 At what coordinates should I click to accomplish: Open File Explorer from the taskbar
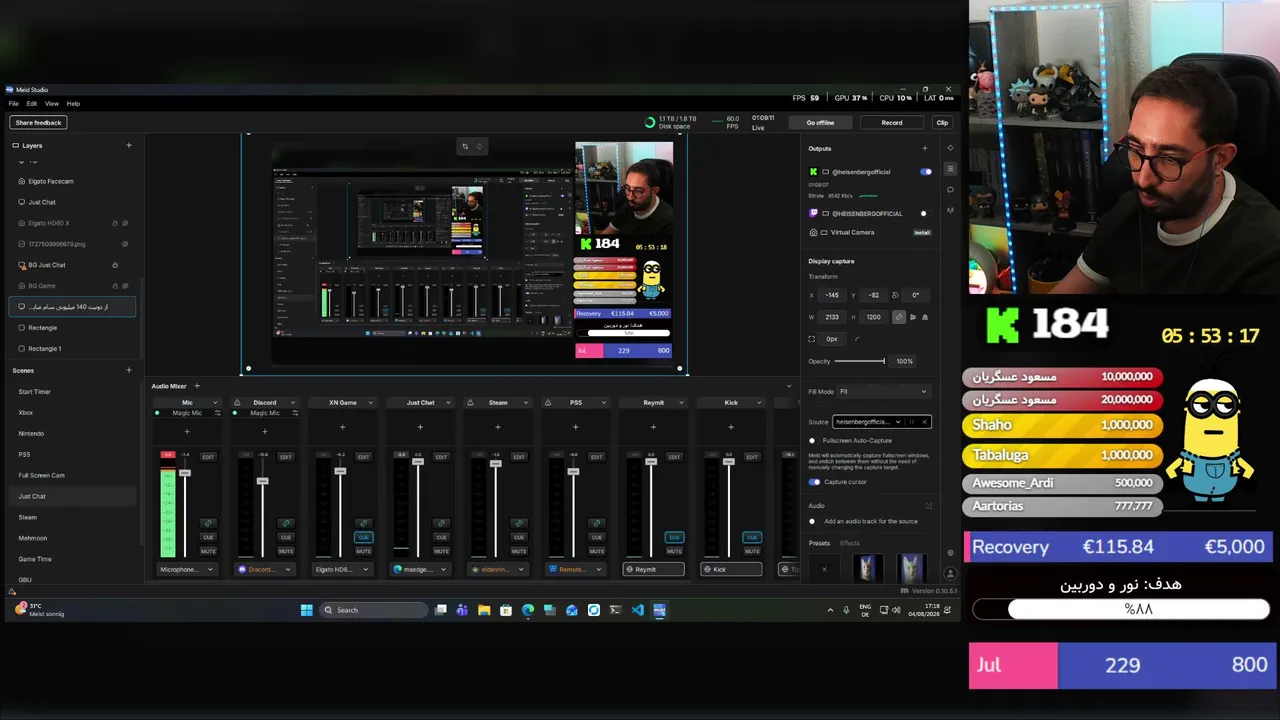[x=484, y=610]
